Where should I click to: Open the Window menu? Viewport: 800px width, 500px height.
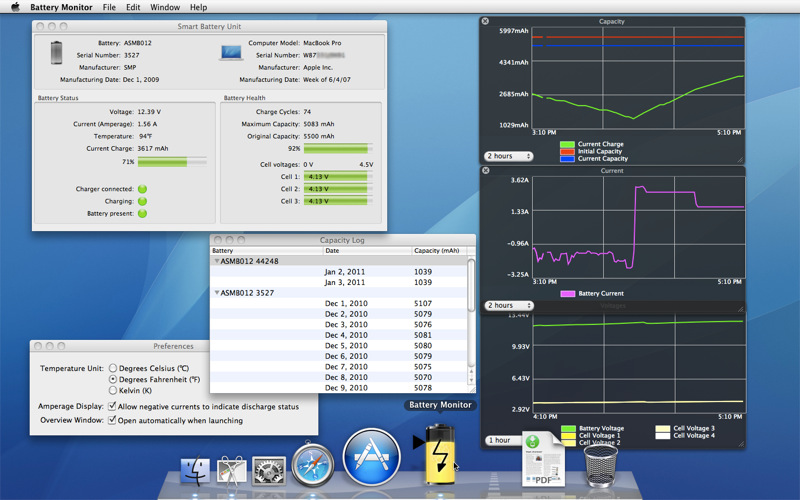165,7
